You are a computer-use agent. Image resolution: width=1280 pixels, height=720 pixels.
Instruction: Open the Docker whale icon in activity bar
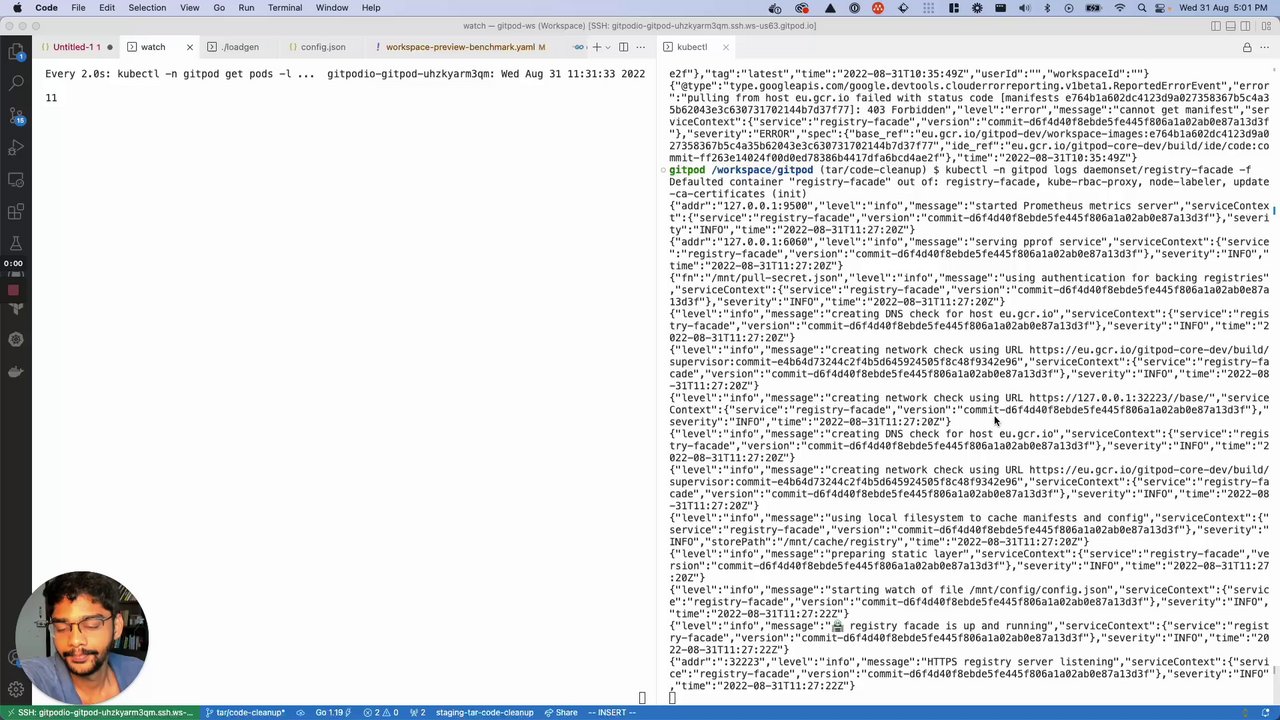point(15,372)
